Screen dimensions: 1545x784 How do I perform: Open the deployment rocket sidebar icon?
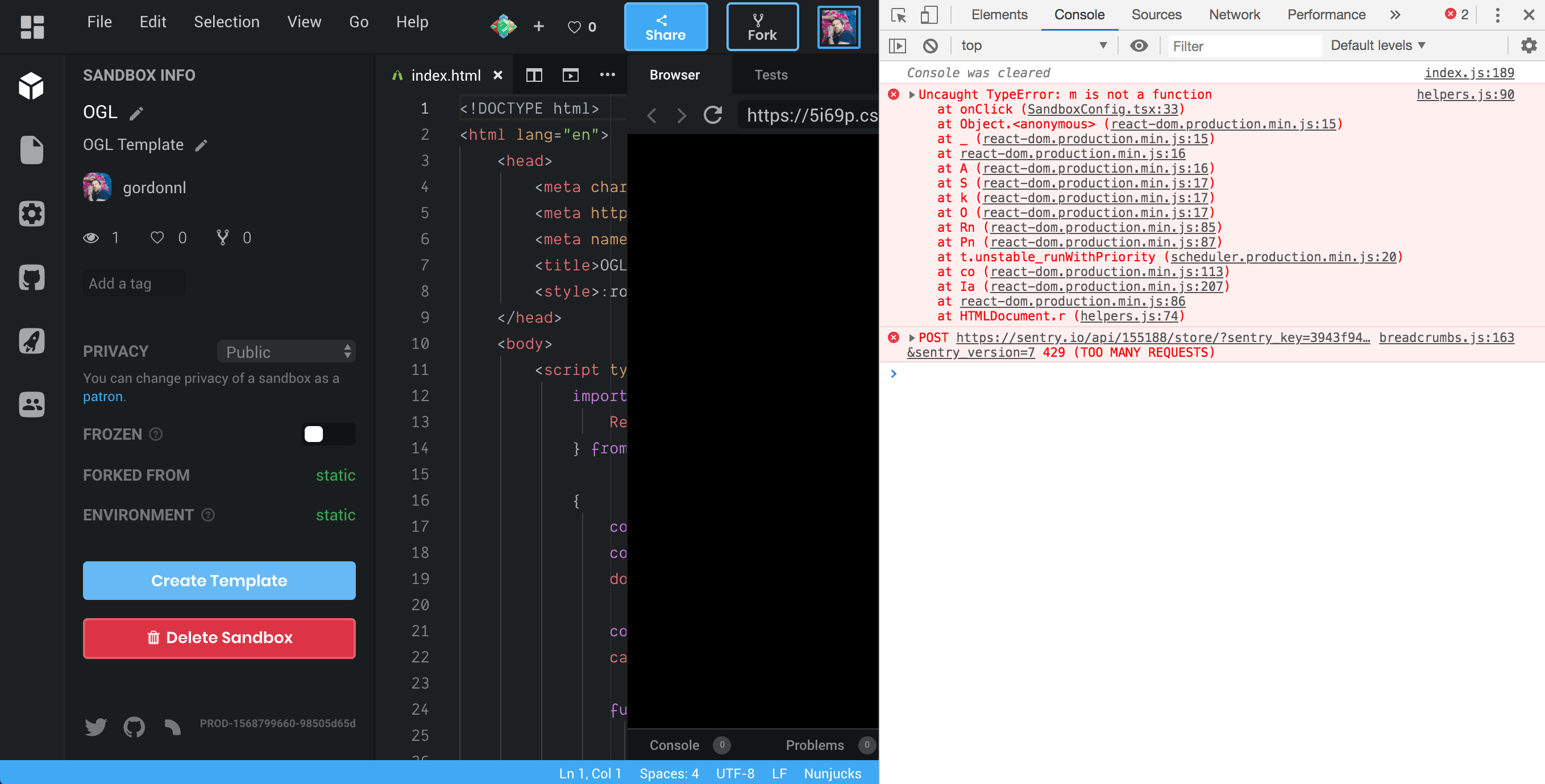(31, 340)
